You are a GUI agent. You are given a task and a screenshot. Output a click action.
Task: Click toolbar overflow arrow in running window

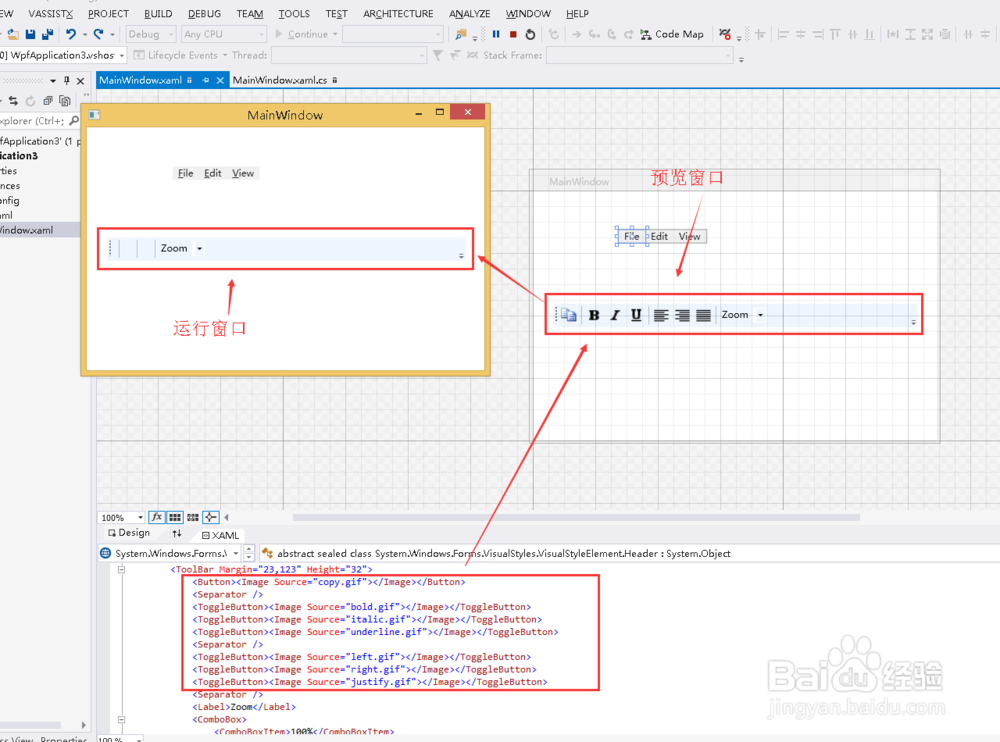click(x=461, y=256)
